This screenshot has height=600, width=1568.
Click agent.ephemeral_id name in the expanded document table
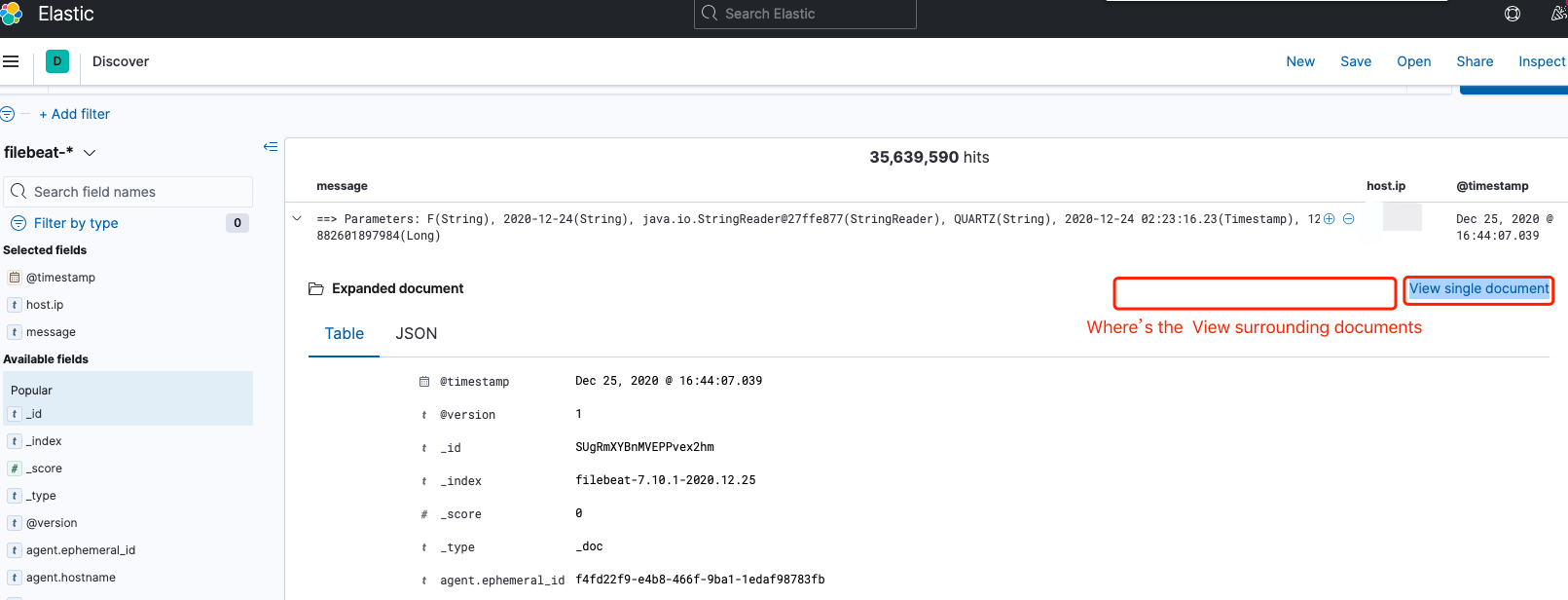pos(502,581)
